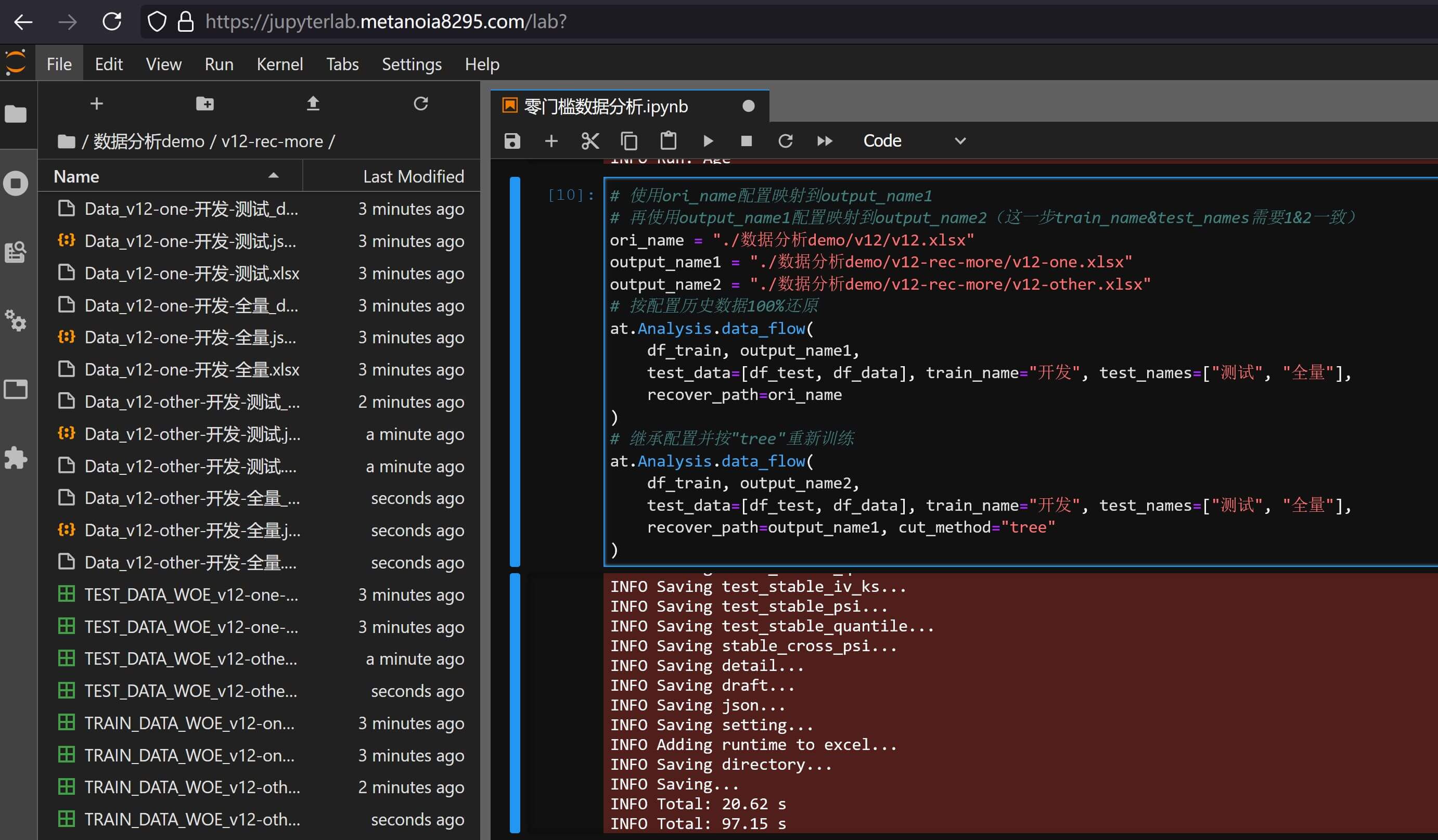Interrupt the kernel with stop icon
Image resolution: width=1438 pixels, height=840 pixels.
(x=746, y=141)
